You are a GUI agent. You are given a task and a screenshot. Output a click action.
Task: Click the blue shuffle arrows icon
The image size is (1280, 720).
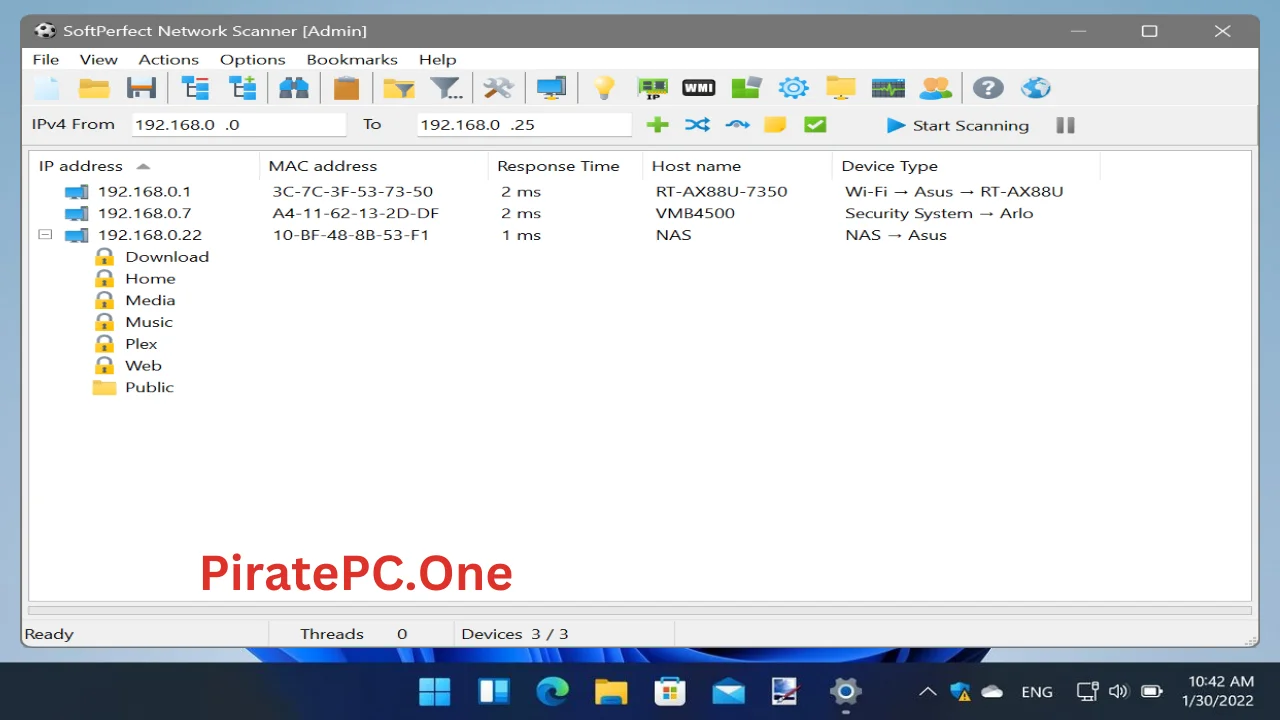(697, 125)
